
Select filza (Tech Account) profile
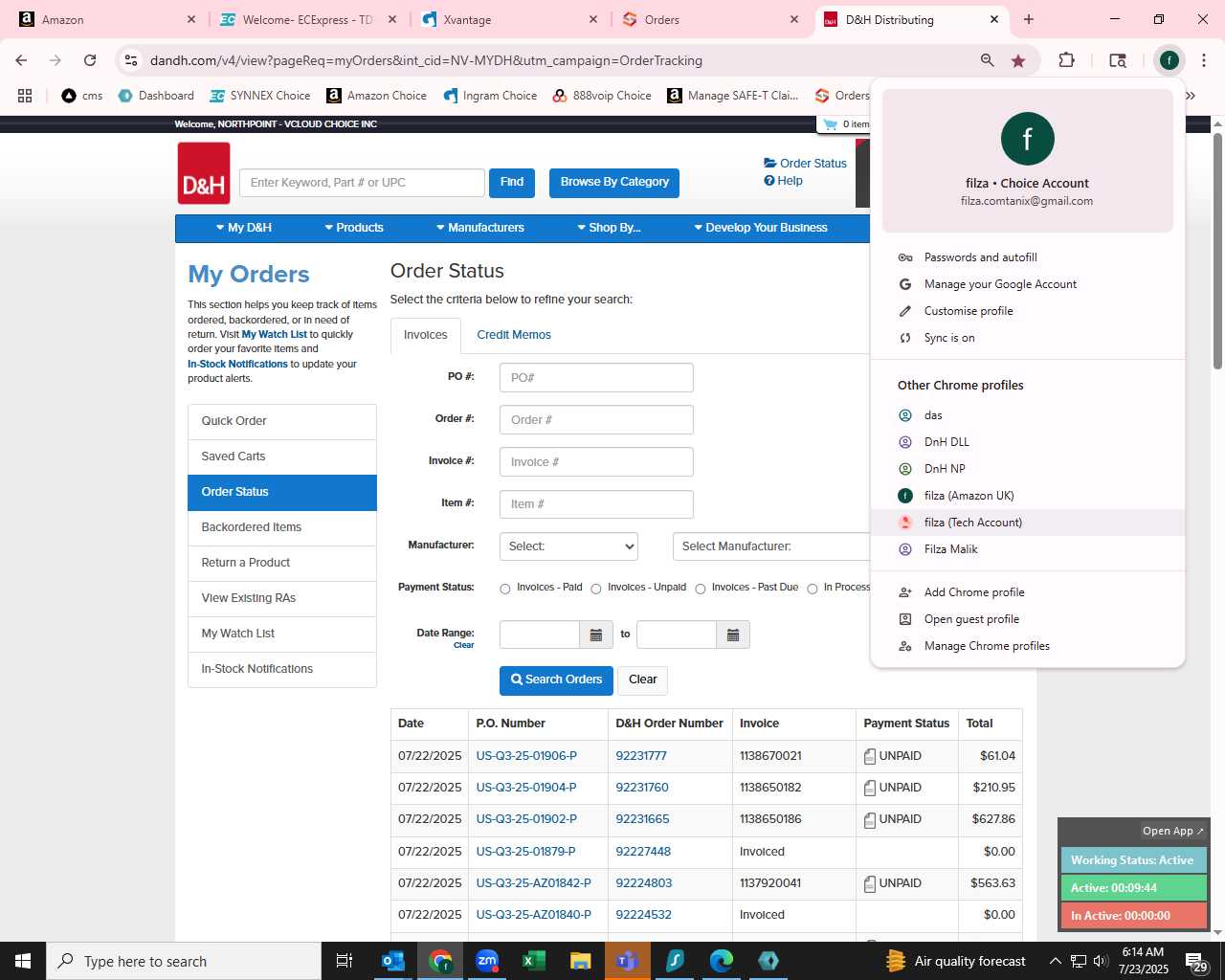click(1028, 523)
